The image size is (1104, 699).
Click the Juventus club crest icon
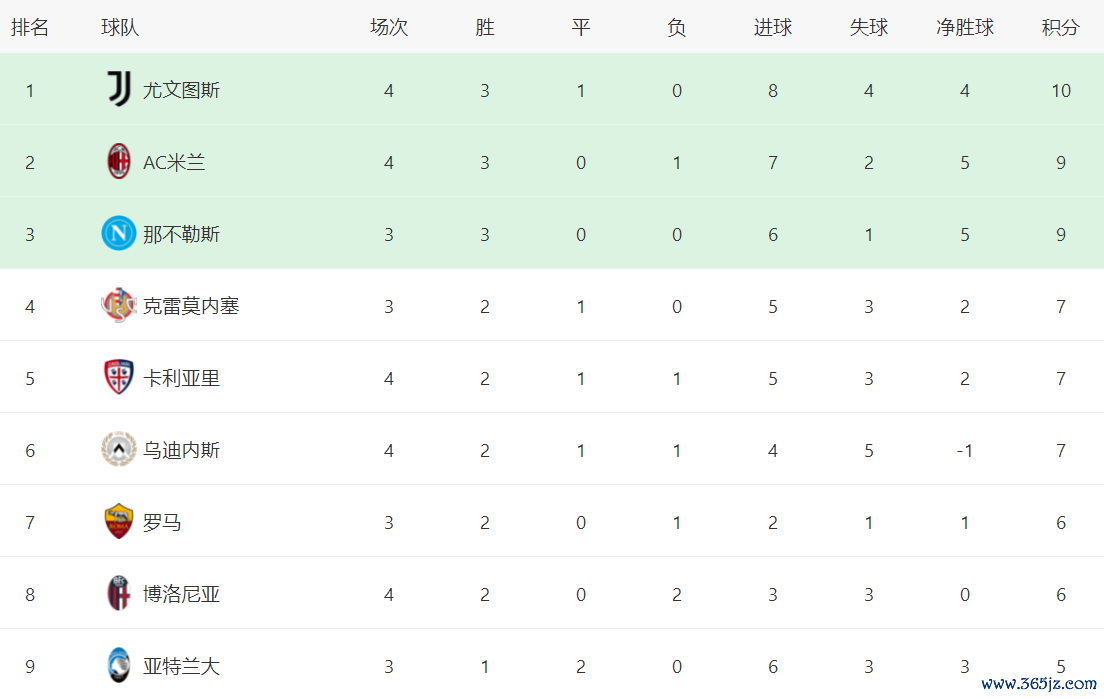[x=119, y=90]
